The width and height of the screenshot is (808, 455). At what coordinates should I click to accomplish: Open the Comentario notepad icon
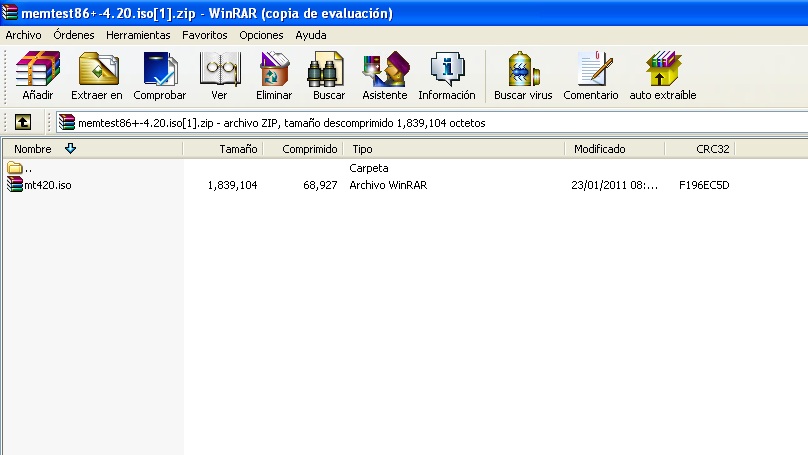click(x=595, y=68)
